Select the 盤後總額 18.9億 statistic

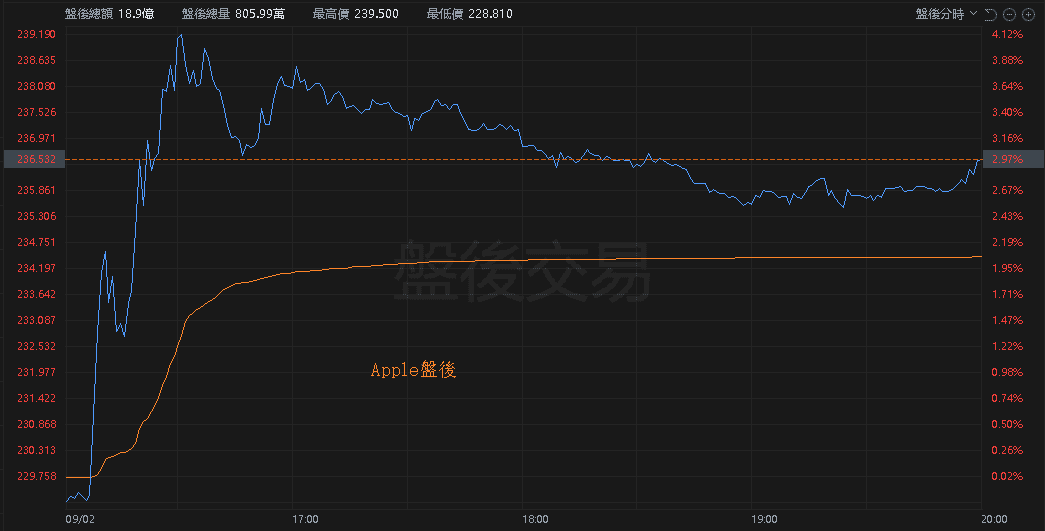click(x=109, y=13)
